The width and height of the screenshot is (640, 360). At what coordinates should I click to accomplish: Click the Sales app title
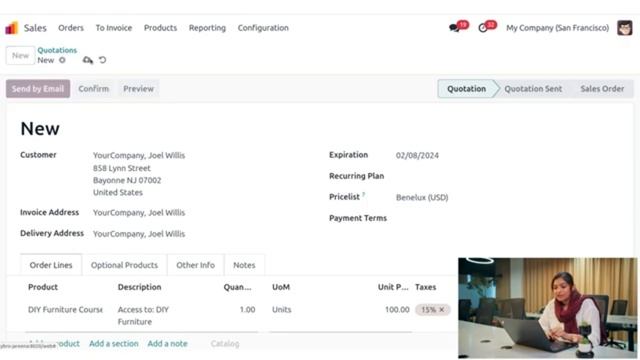click(x=35, y=28)
